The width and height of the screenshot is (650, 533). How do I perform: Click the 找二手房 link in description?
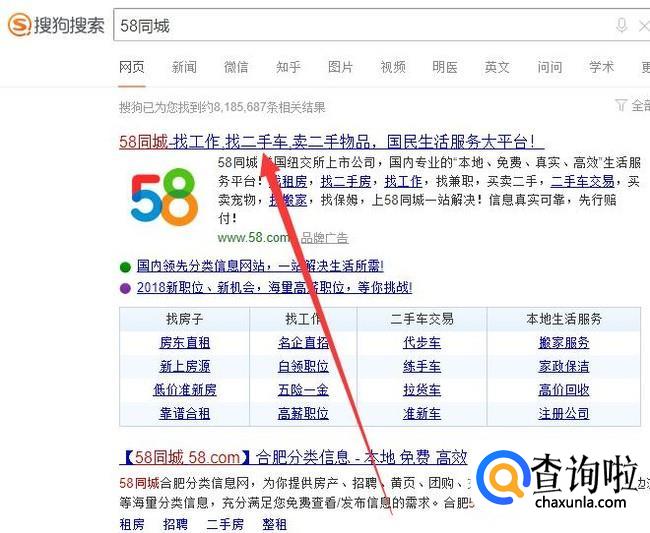point(346,181)
